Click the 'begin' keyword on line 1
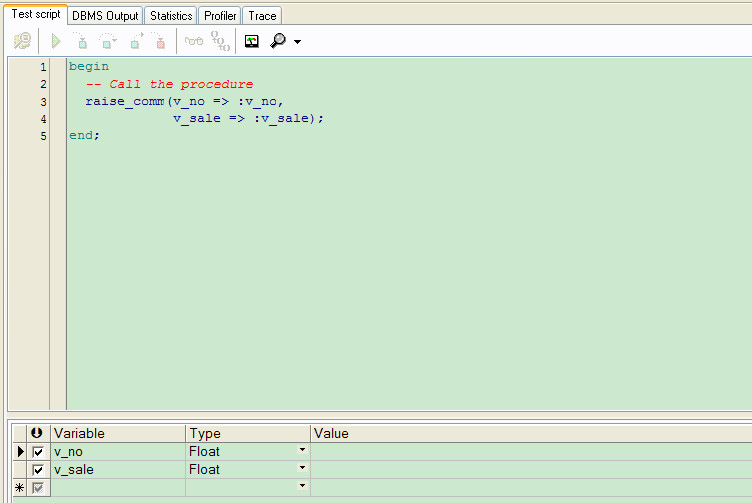 pos(89,66)
